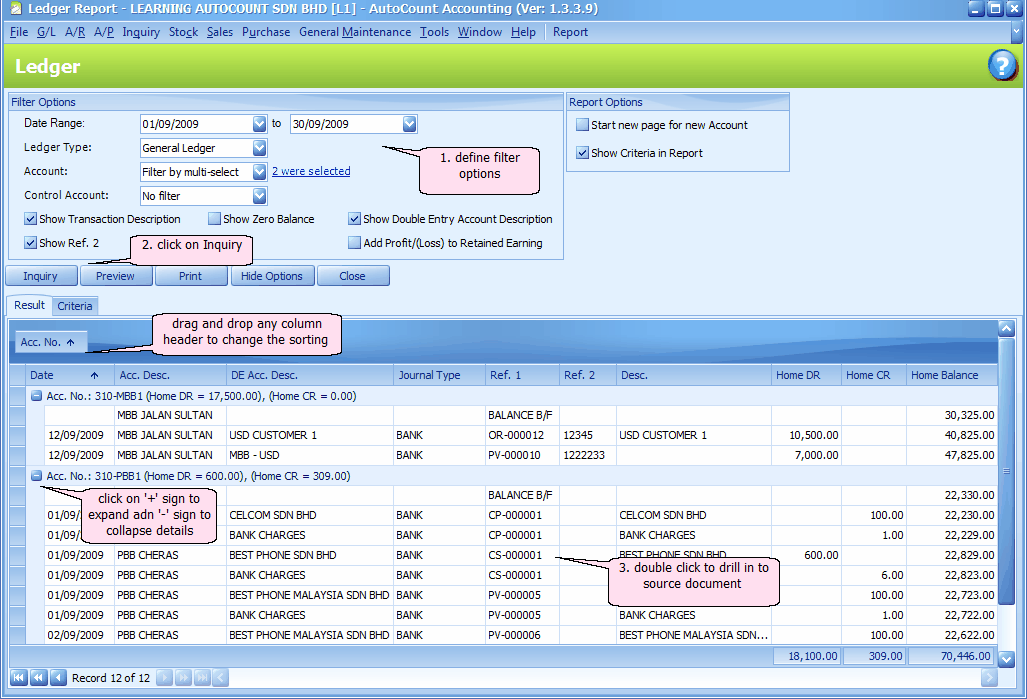
Task: Go to previous record arrow
Action: pyautogui.click(x=58, y=677)
